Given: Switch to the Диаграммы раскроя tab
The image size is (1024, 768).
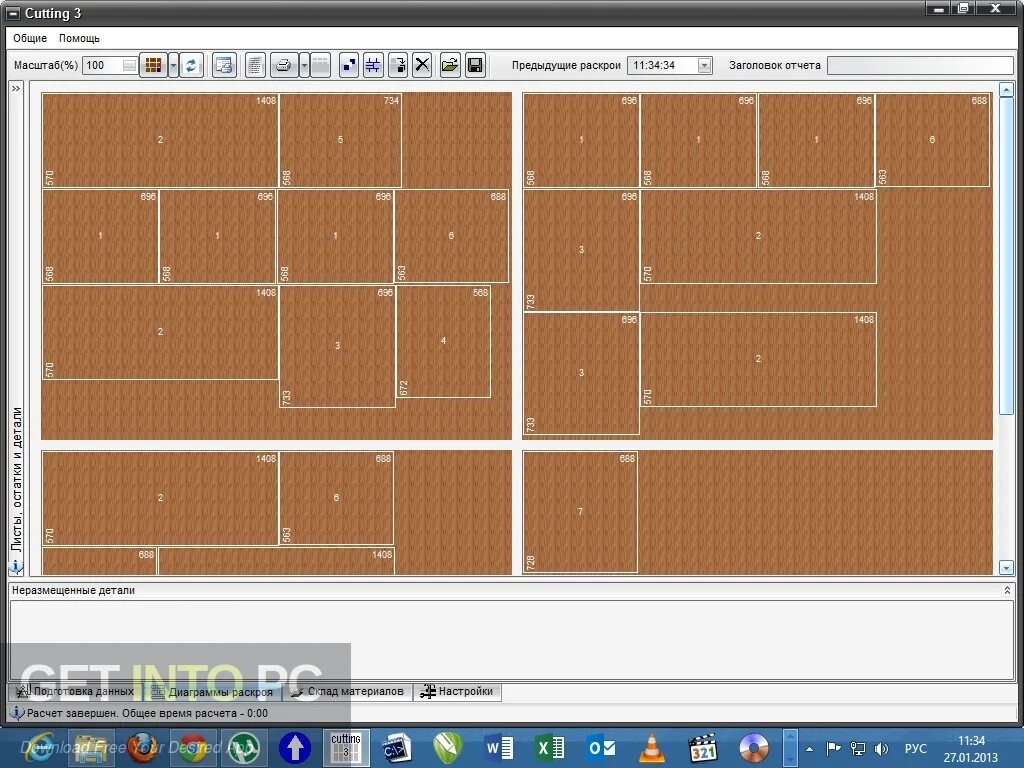Looking at the screenshot, I should click(x=212, y=692).
